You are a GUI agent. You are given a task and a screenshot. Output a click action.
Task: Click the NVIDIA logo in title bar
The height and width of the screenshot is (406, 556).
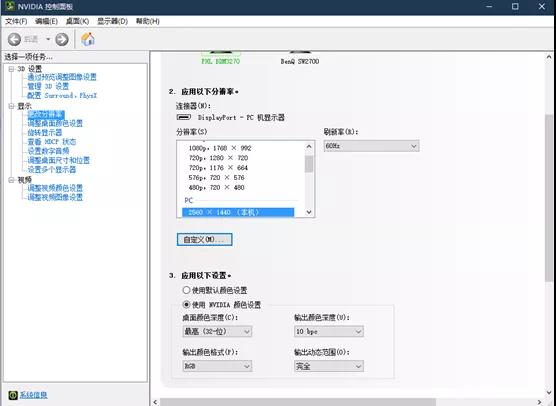10,6
